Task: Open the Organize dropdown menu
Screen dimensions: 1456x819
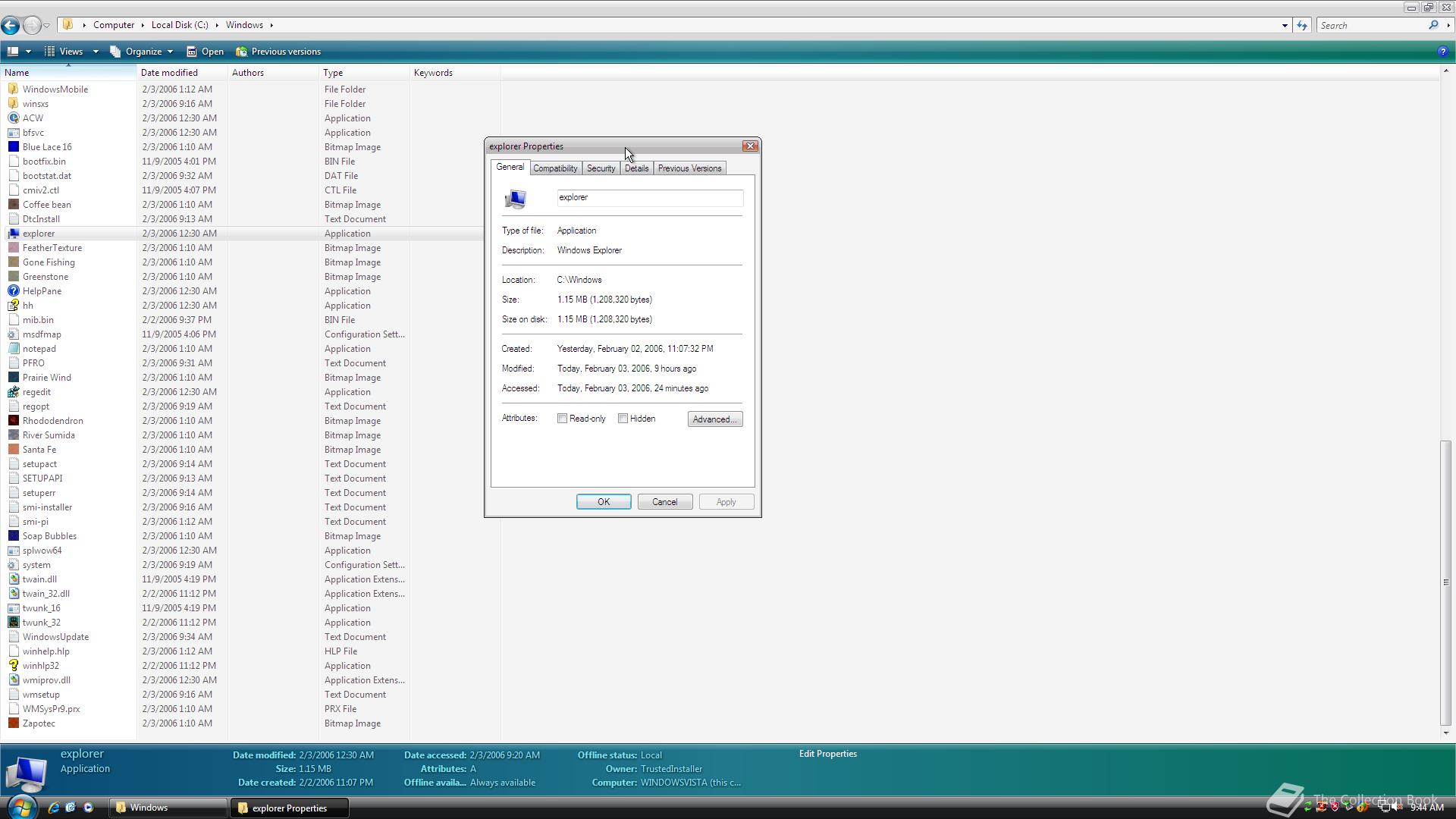Action: pyautogui.click(x=143, y=52)
